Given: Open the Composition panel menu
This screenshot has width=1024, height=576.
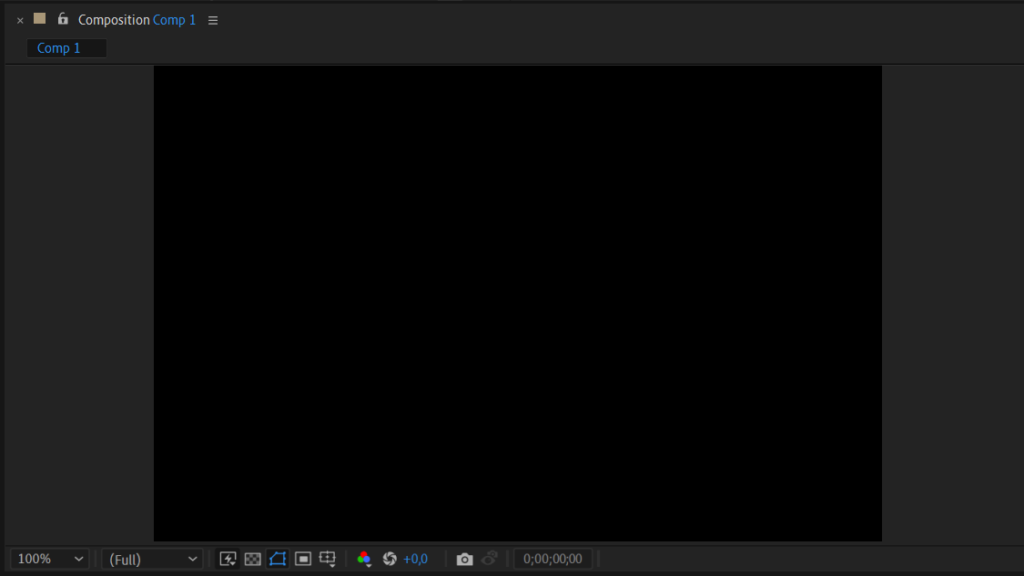Looking at the screenshot, I should click(x=213, y=19).
